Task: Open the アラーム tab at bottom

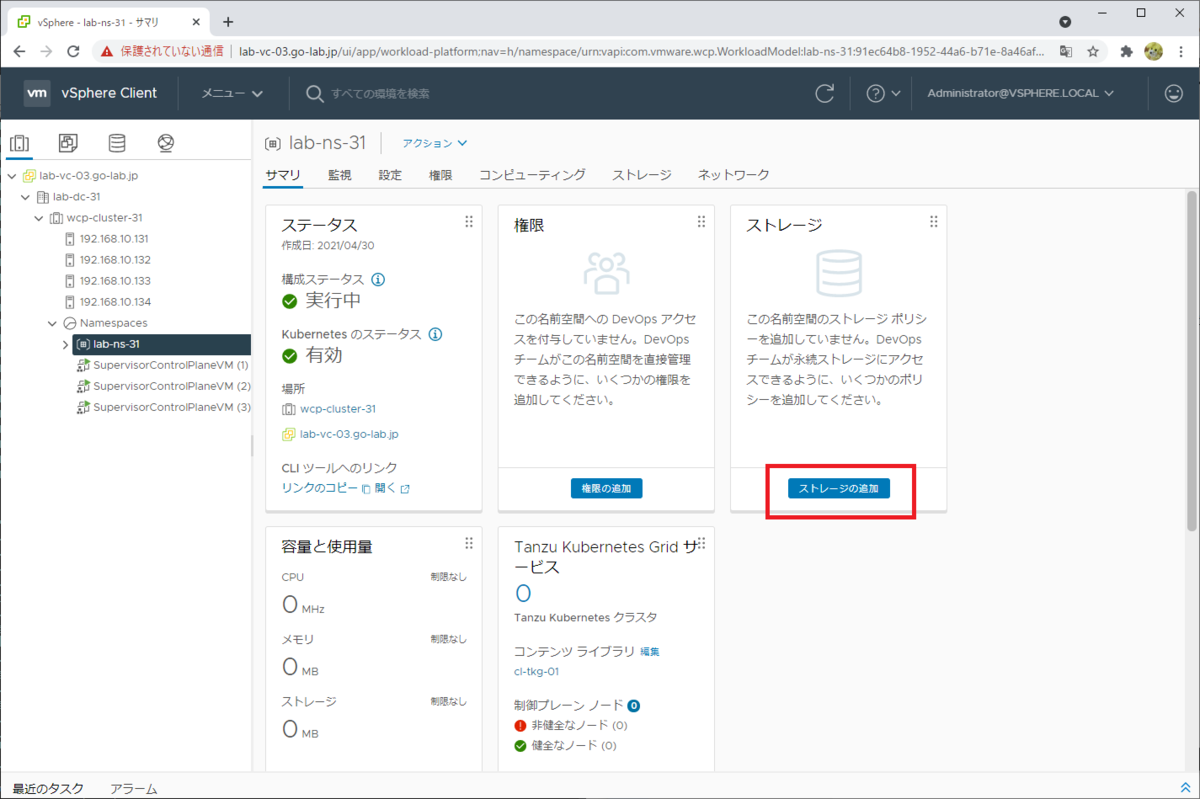Action: 133,788
